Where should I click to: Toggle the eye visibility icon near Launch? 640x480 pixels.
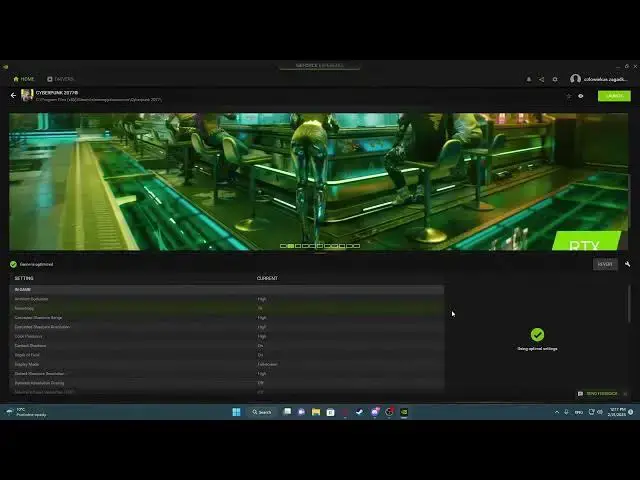(x=581, y=96)
